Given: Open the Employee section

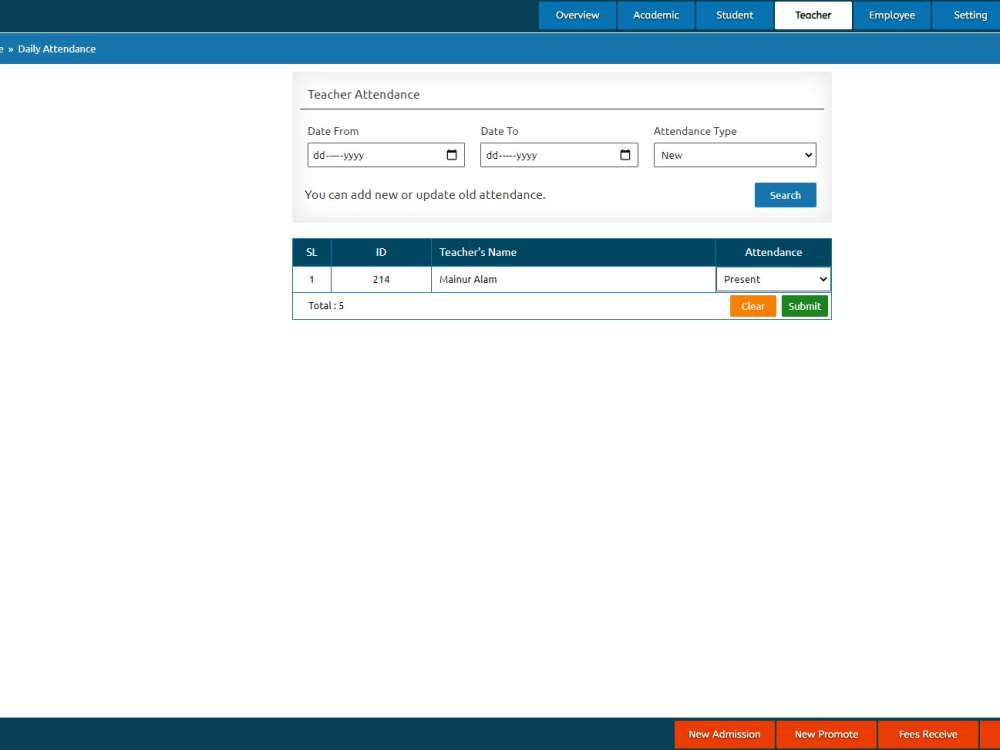Looking at the screenshot, I should click(x=891, y=15).
